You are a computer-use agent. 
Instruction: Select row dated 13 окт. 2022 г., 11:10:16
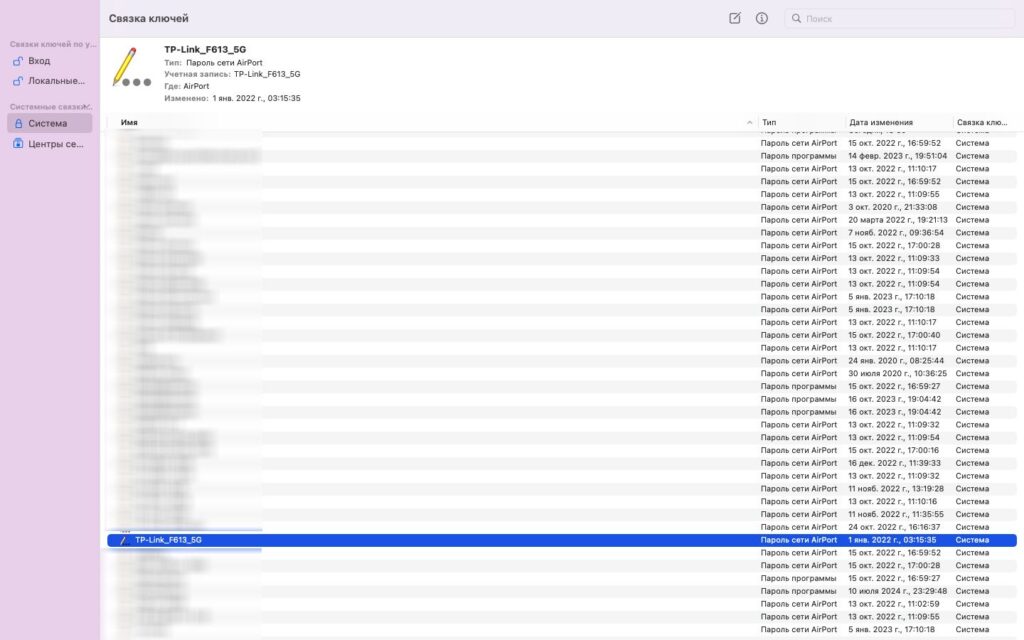coord(562,502)
